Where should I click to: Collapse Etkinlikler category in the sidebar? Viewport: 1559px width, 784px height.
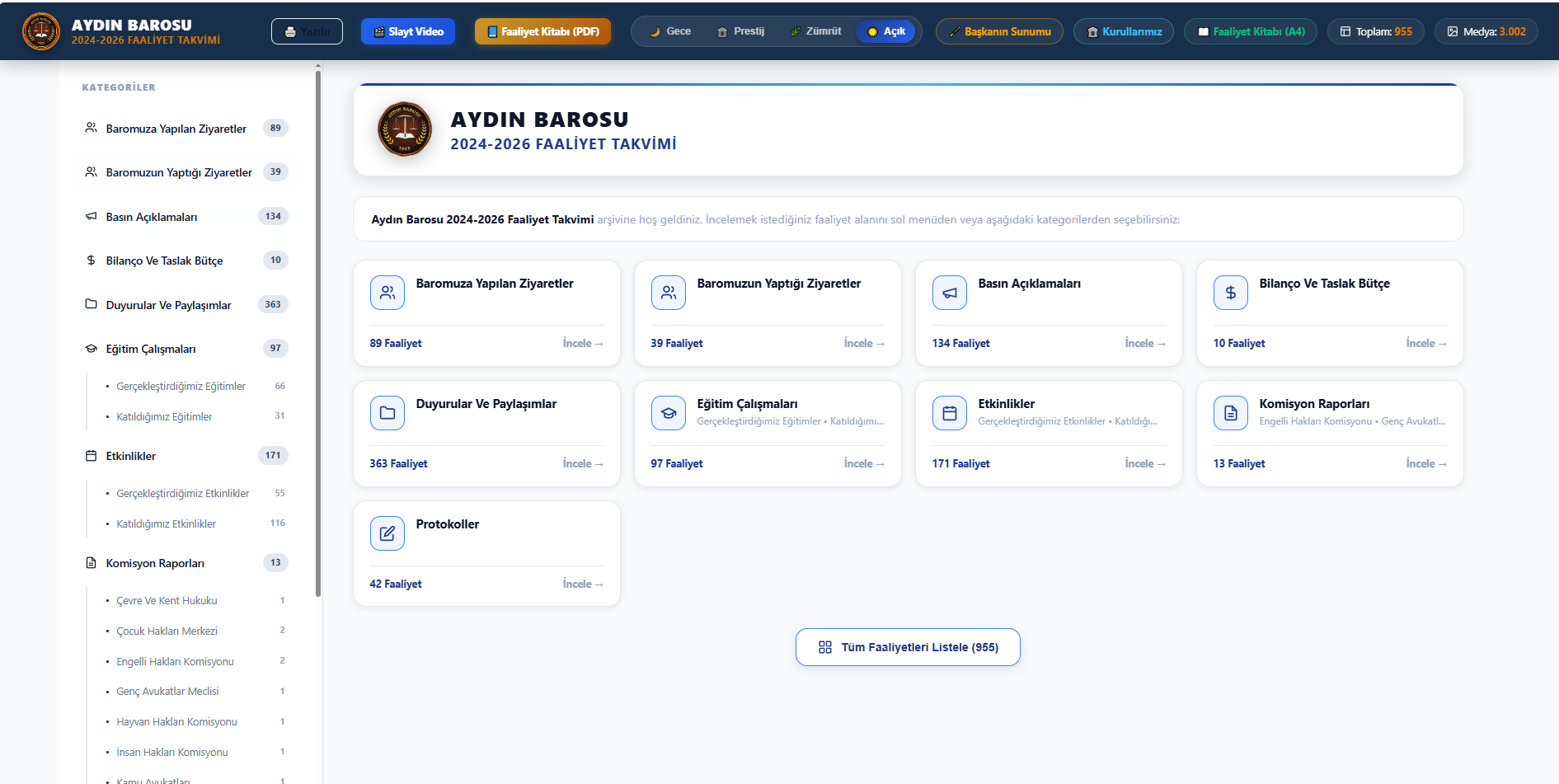click(x=185, y=456)
